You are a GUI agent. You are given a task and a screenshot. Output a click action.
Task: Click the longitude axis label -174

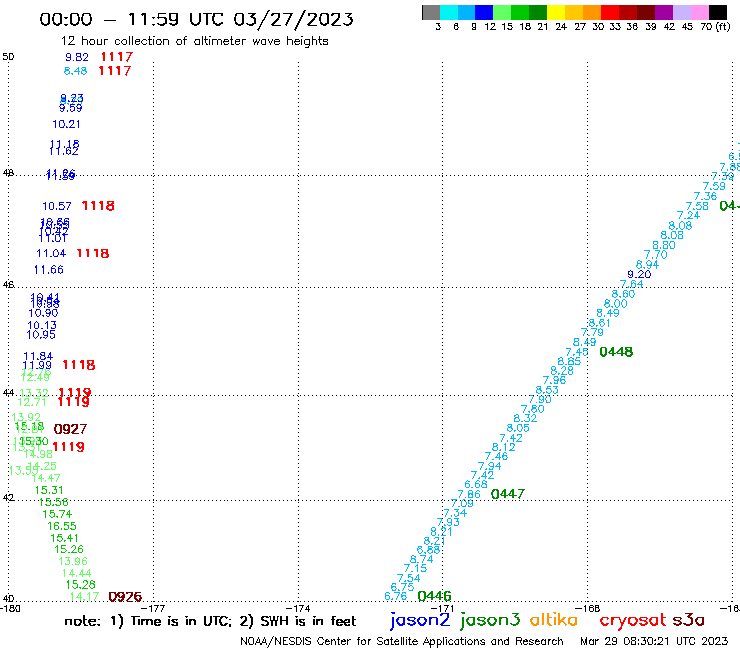pos(298,608)
